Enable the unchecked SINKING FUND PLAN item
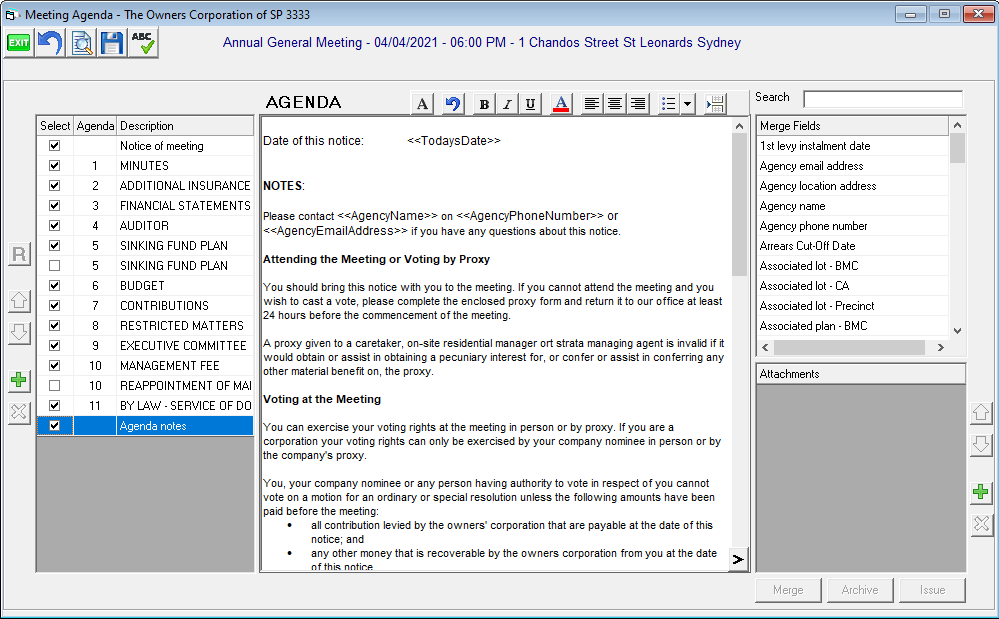The width and height of the screenshot is (999, 619). pos(55,266)
